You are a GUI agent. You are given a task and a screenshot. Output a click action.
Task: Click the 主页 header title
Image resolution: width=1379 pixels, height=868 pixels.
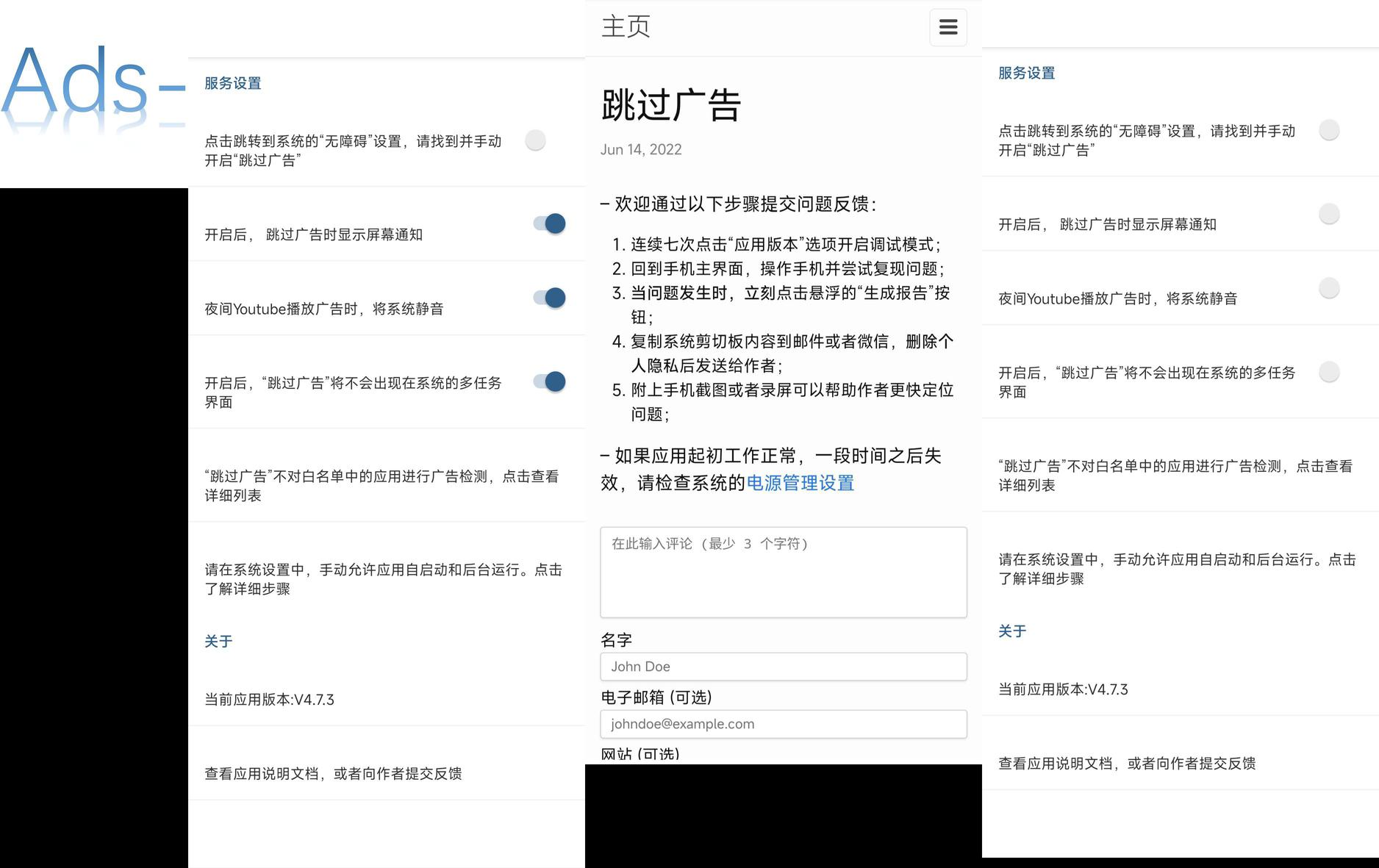point(626,27)
